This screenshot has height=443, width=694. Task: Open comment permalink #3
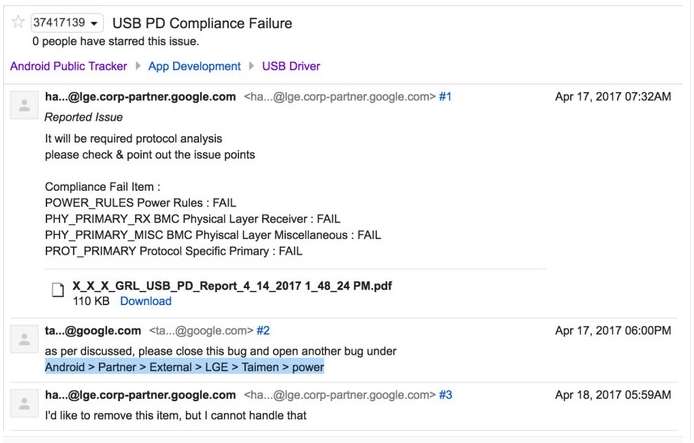point(446,395)
